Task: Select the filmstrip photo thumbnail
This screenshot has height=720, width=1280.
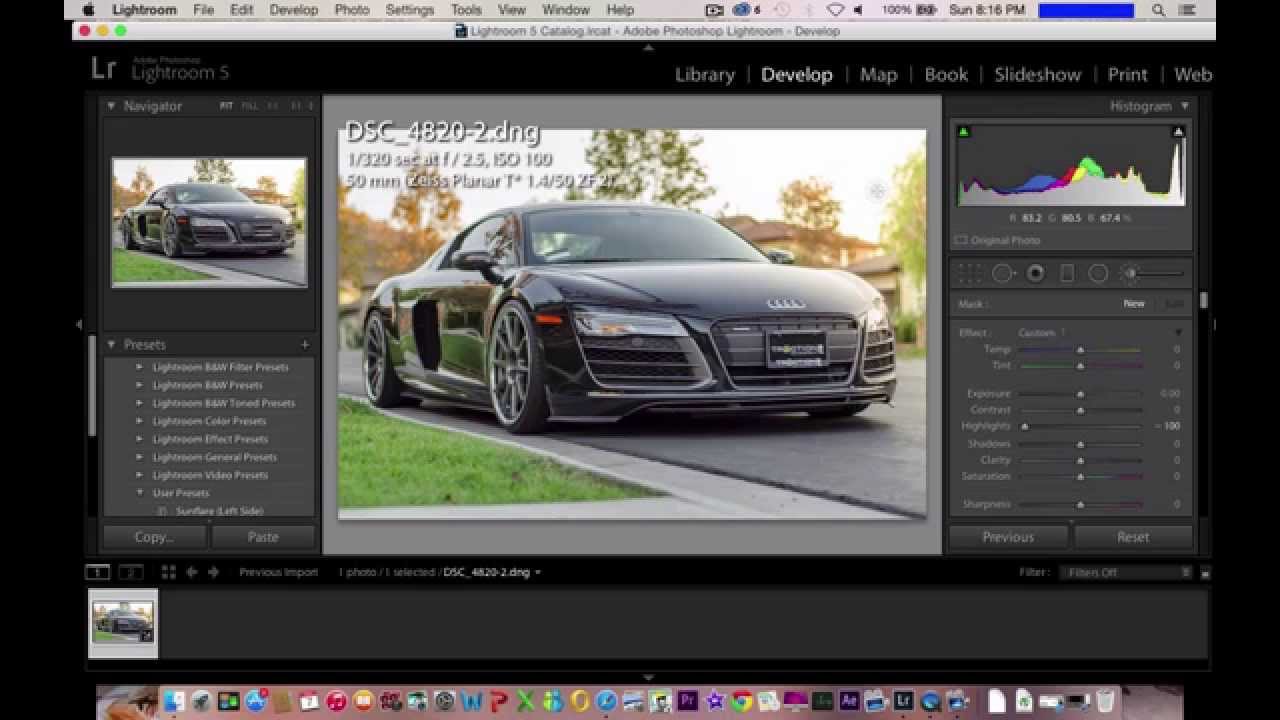Action: pos(123,623)
